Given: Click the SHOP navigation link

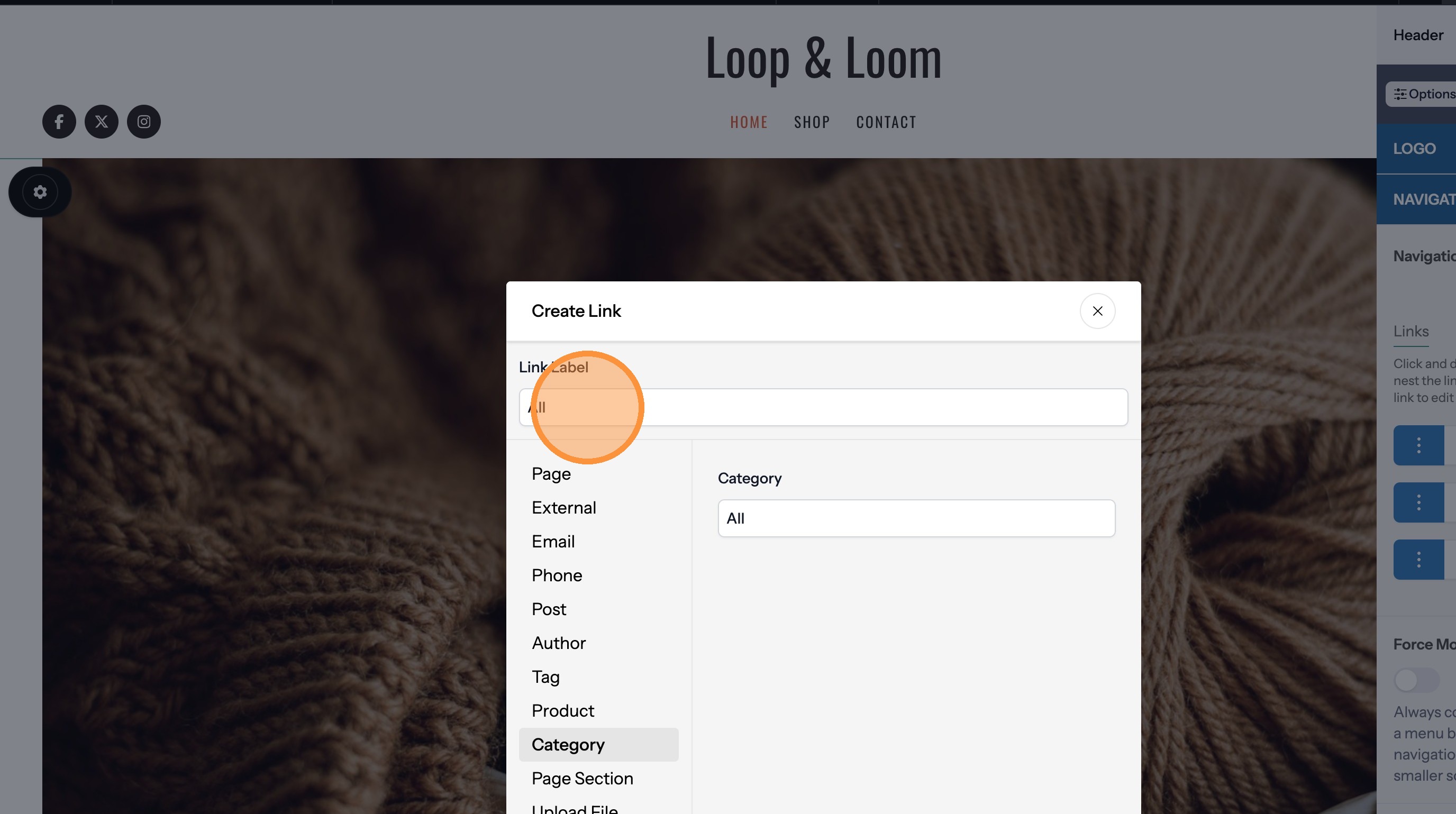Looking at the screenshot, I should [x=812, y=122].
